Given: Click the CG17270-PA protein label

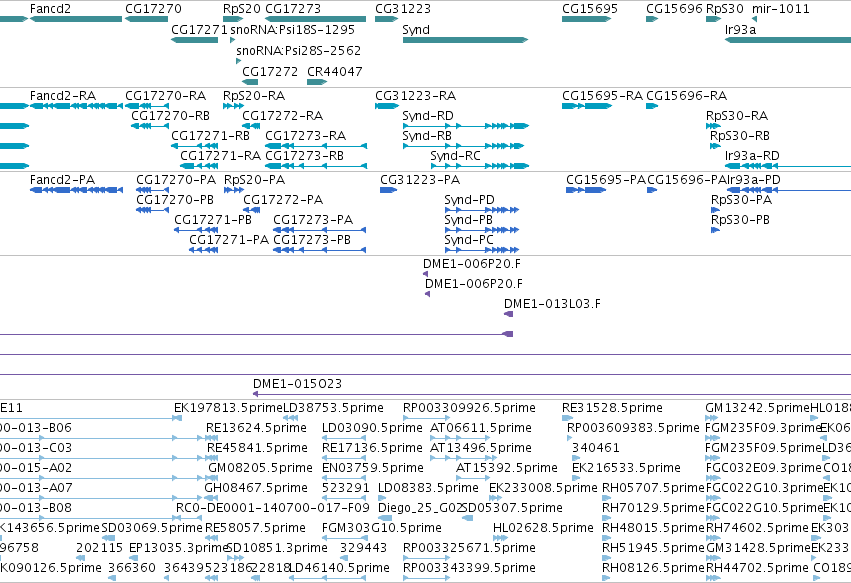Looking at the screenshot, I should pyautogui.click(x=176, y=180).
